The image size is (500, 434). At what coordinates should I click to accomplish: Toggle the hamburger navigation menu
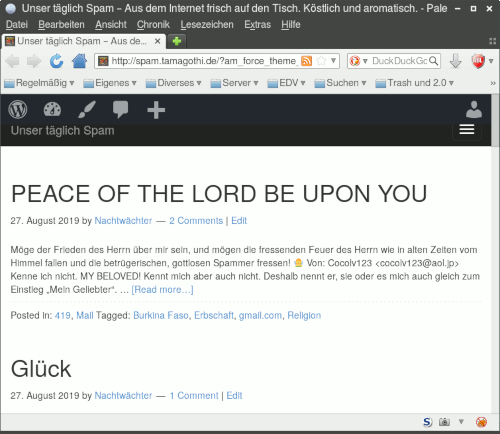click(467, 130)
